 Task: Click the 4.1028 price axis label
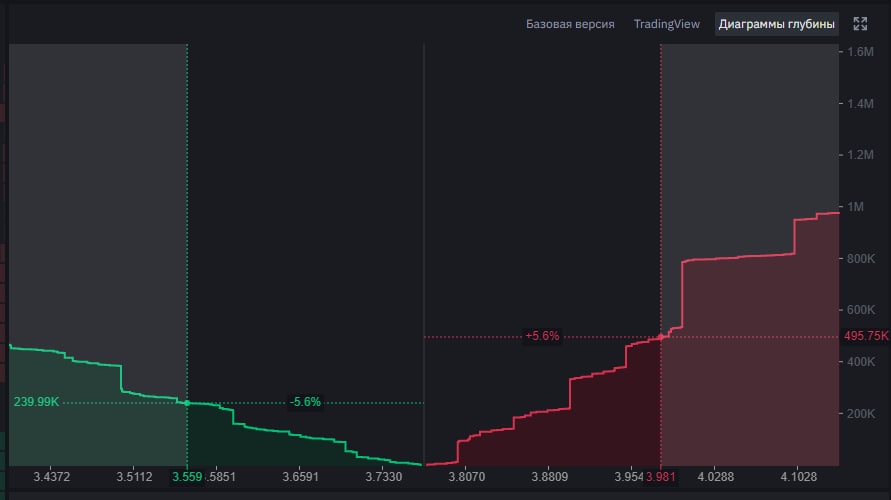pos(798,477)
